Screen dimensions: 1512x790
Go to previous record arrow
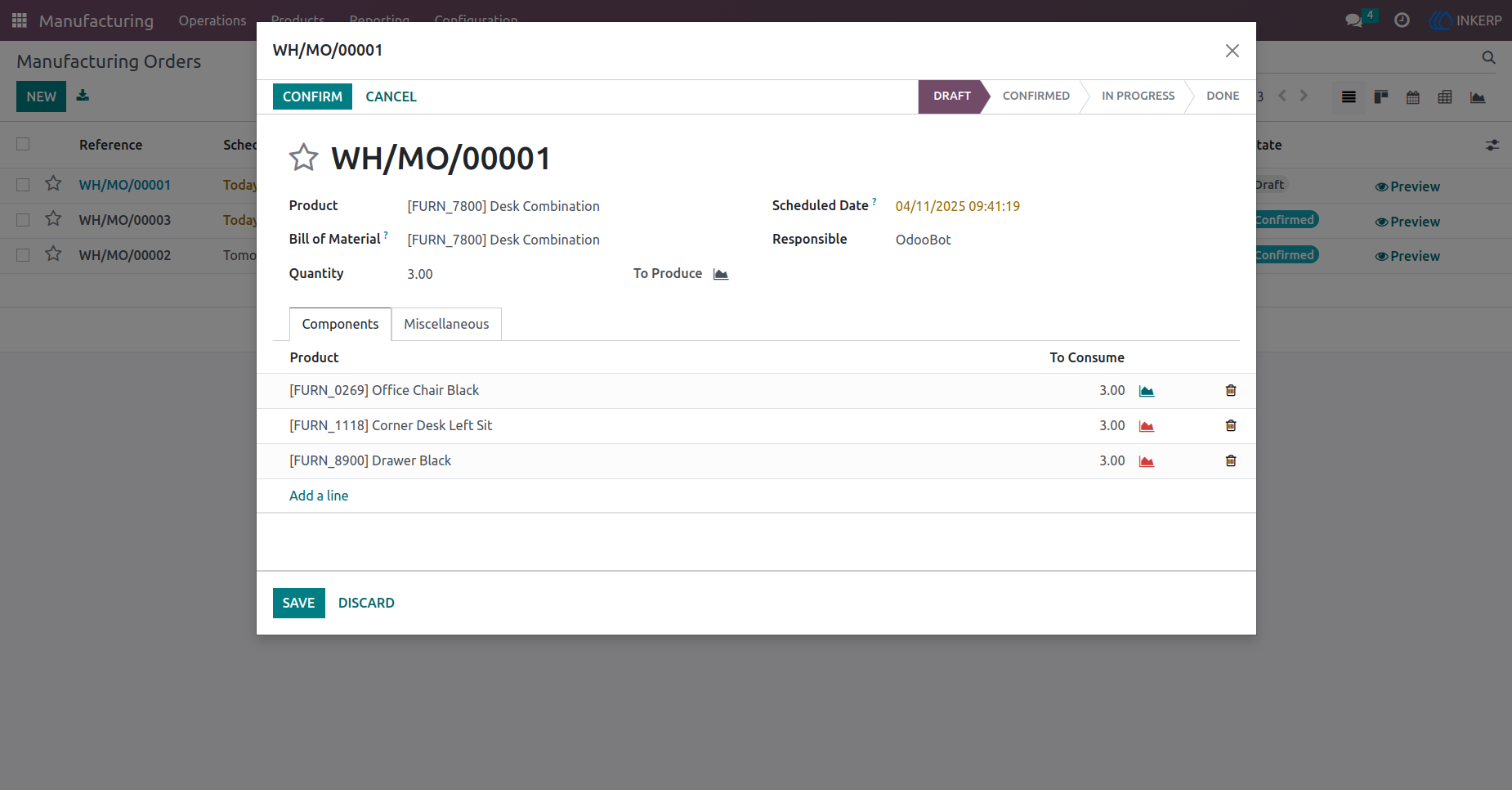point(1282,96)
